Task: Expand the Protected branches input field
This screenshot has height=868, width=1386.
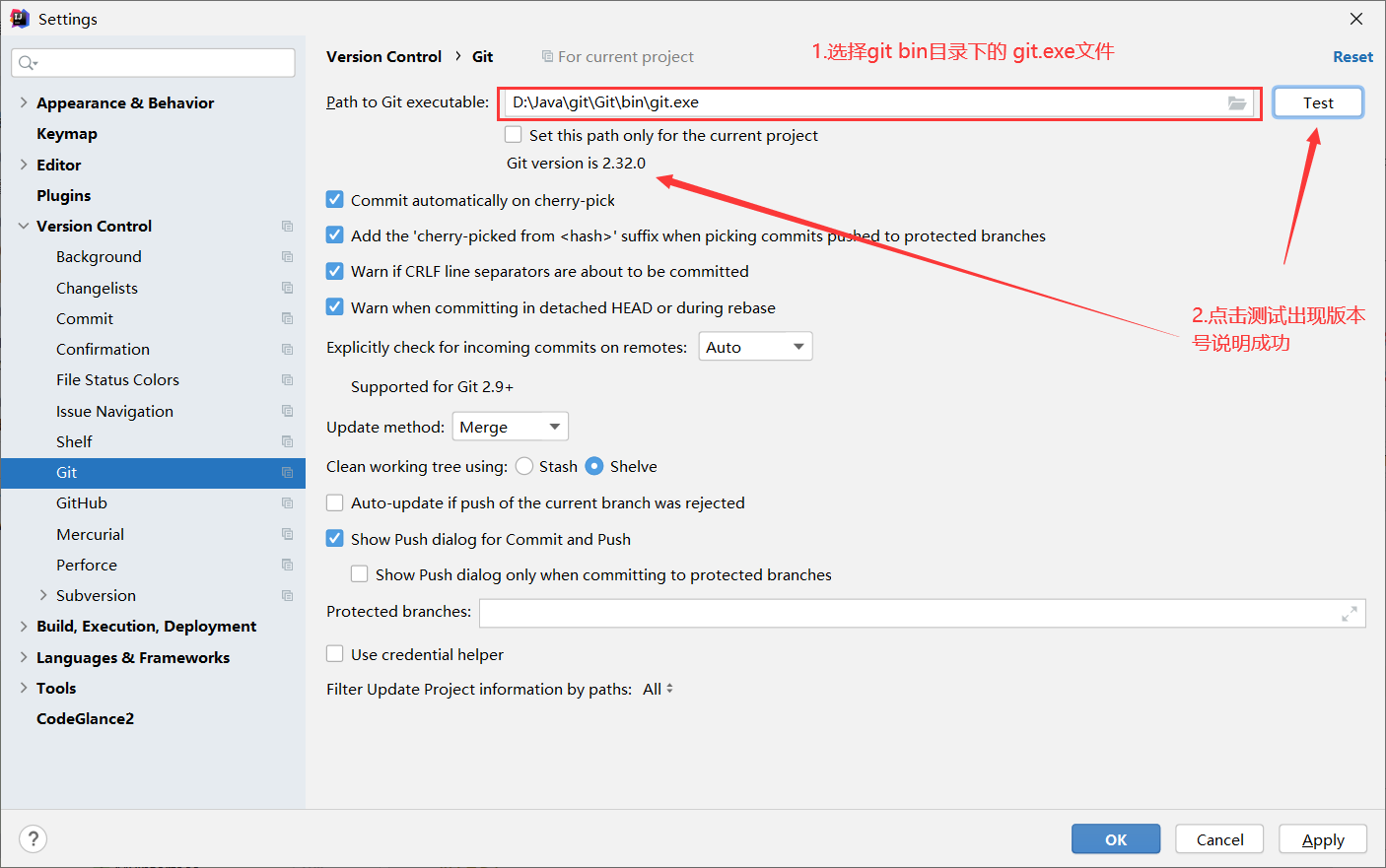Action: click(x=1350, y=612)
